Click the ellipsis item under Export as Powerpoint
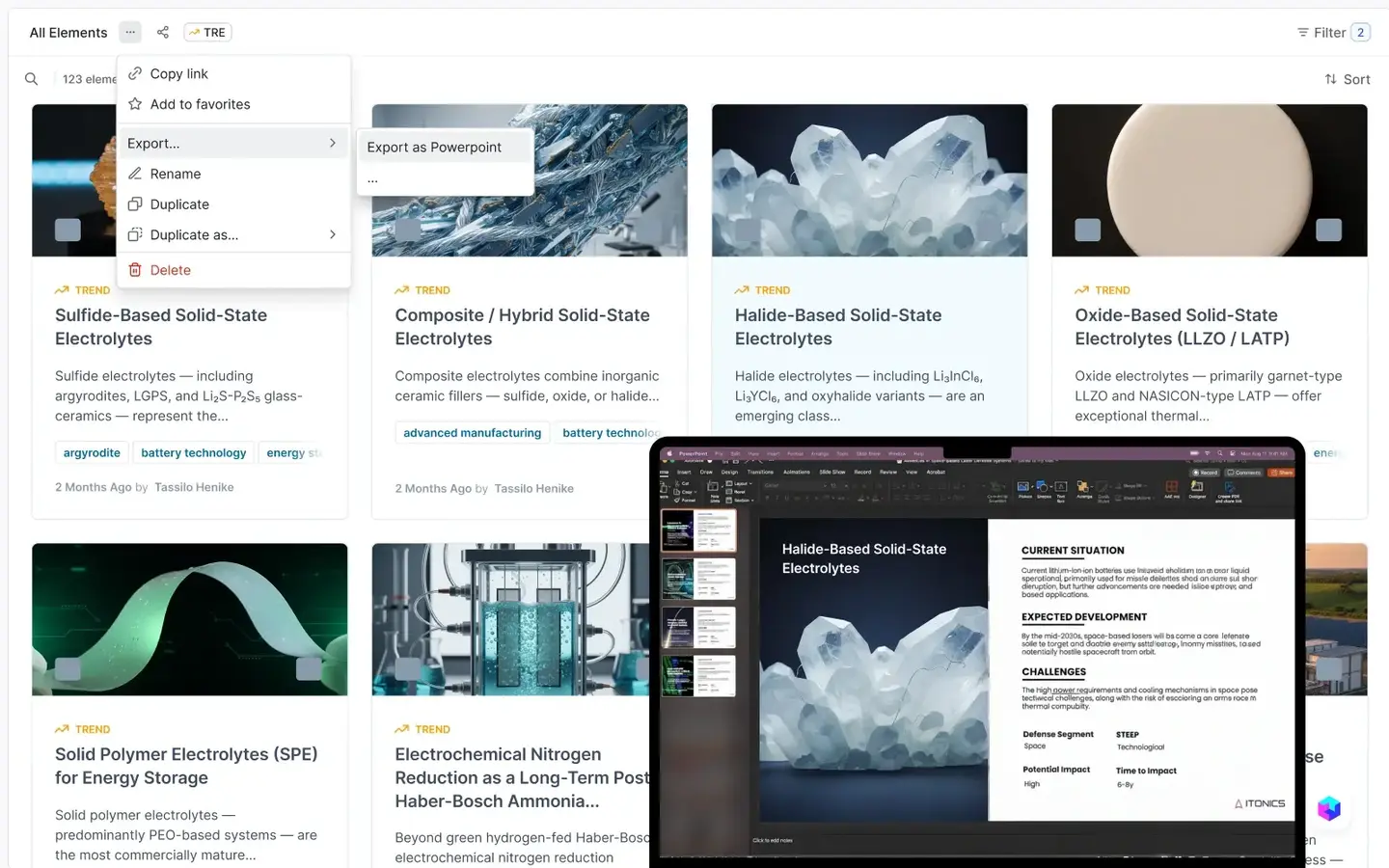This screenshot has width=1389, height=868. (x=445, y=179)
